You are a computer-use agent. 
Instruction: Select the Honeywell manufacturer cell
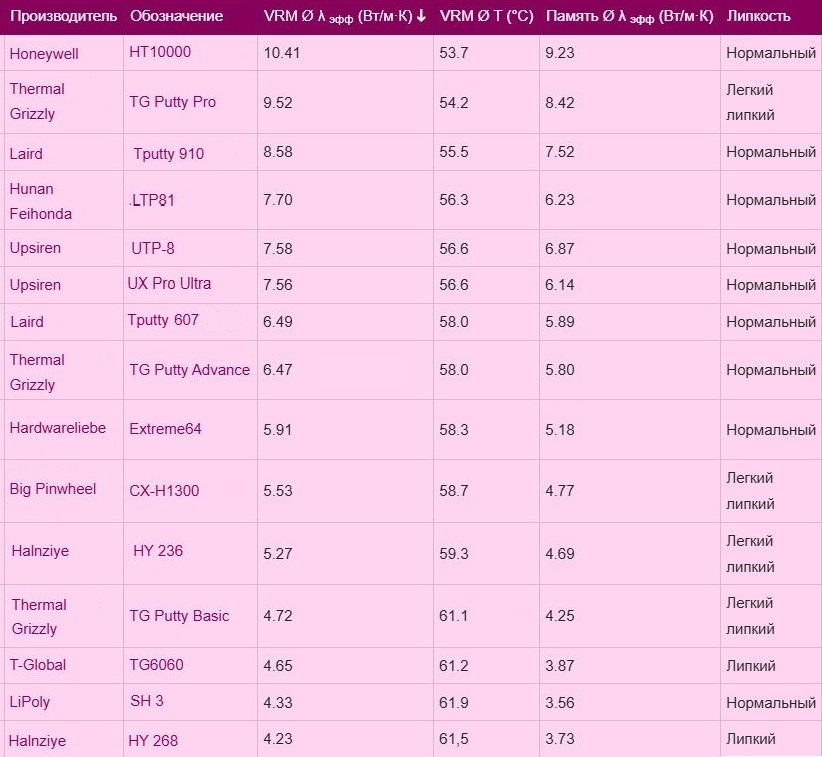[x=44, y=54]
